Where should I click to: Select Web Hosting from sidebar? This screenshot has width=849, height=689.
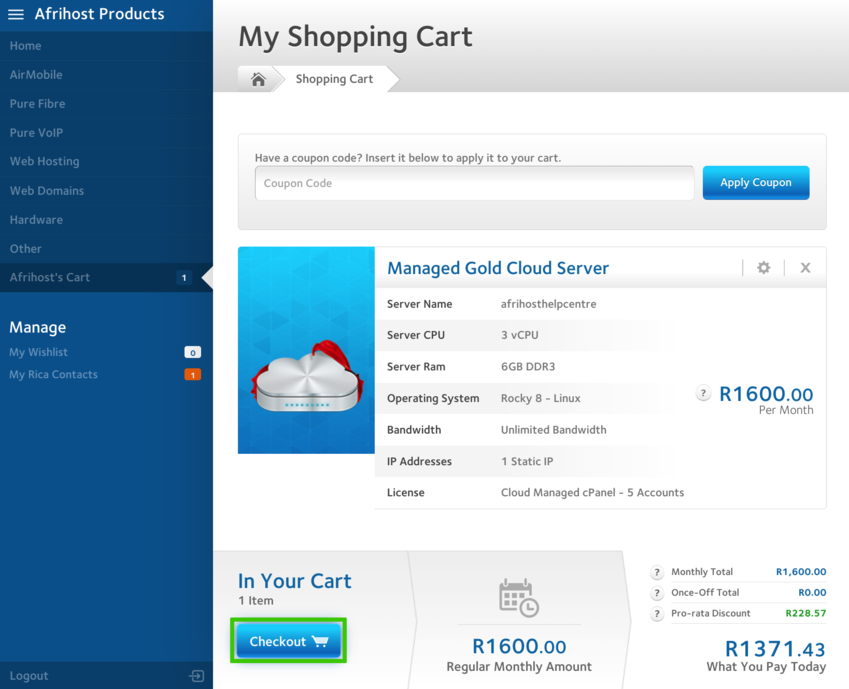[44, 161]
